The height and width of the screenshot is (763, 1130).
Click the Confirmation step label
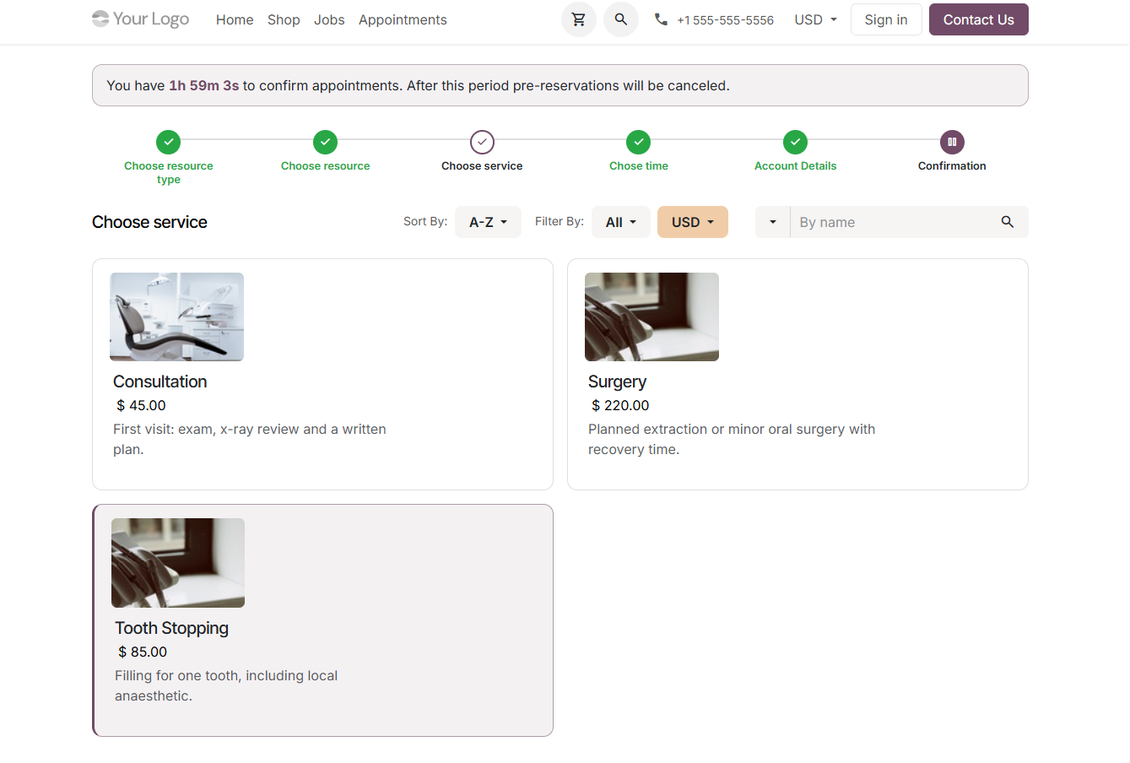point(952,166)
